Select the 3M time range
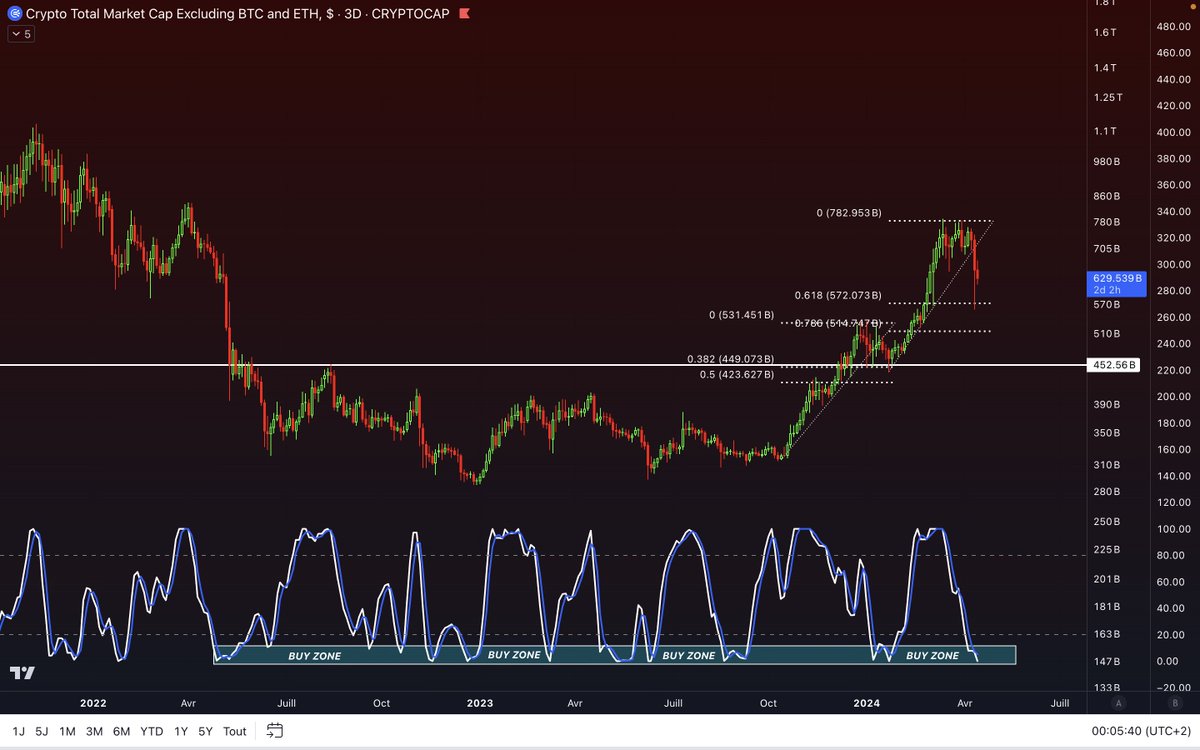Viewport: 1200px width, 750px height. click(x=94, y=731)
